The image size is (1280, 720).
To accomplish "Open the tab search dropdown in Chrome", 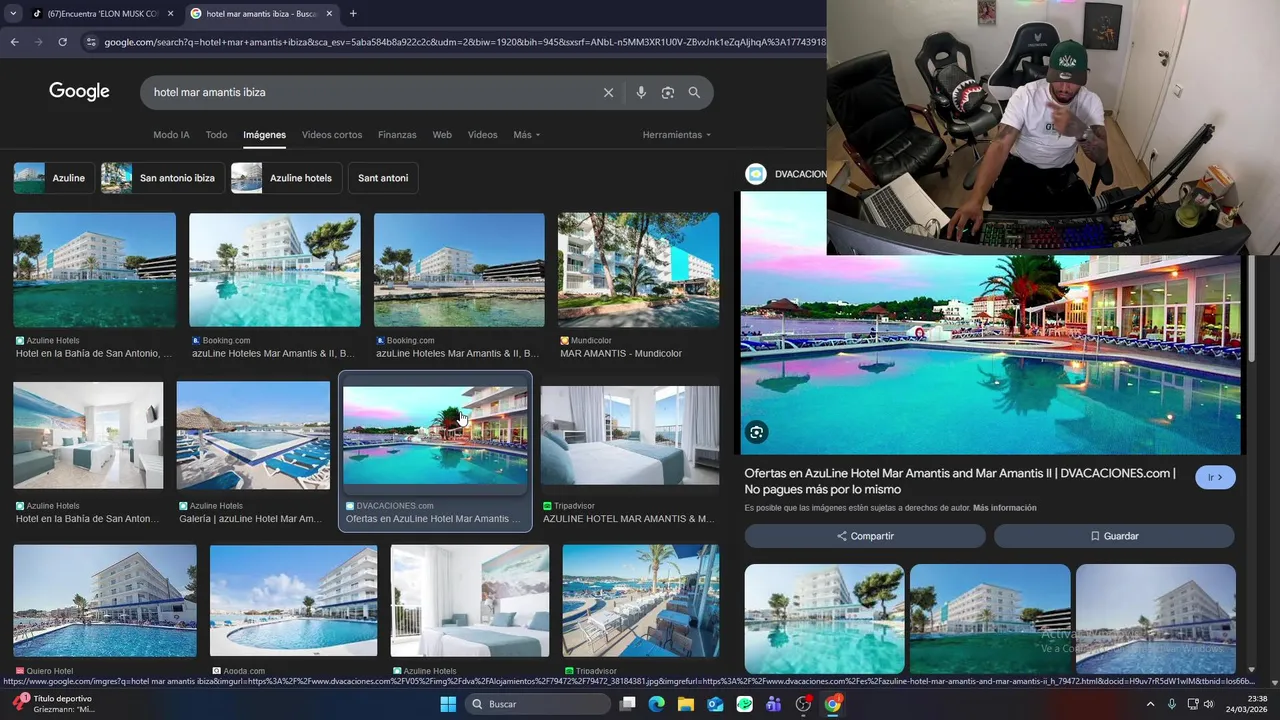I will 13,13.
